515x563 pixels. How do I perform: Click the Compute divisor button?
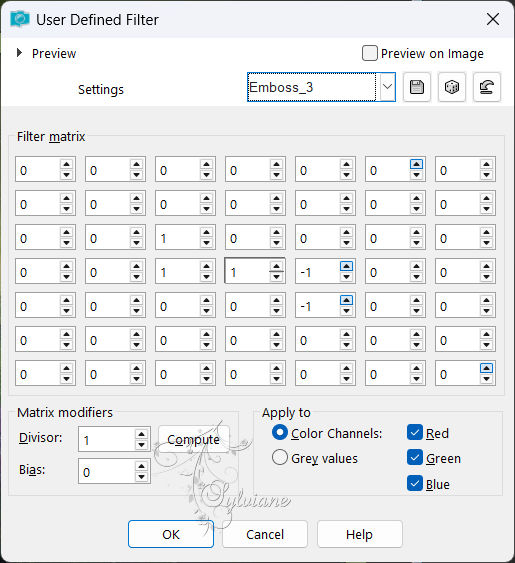(194, 439)
